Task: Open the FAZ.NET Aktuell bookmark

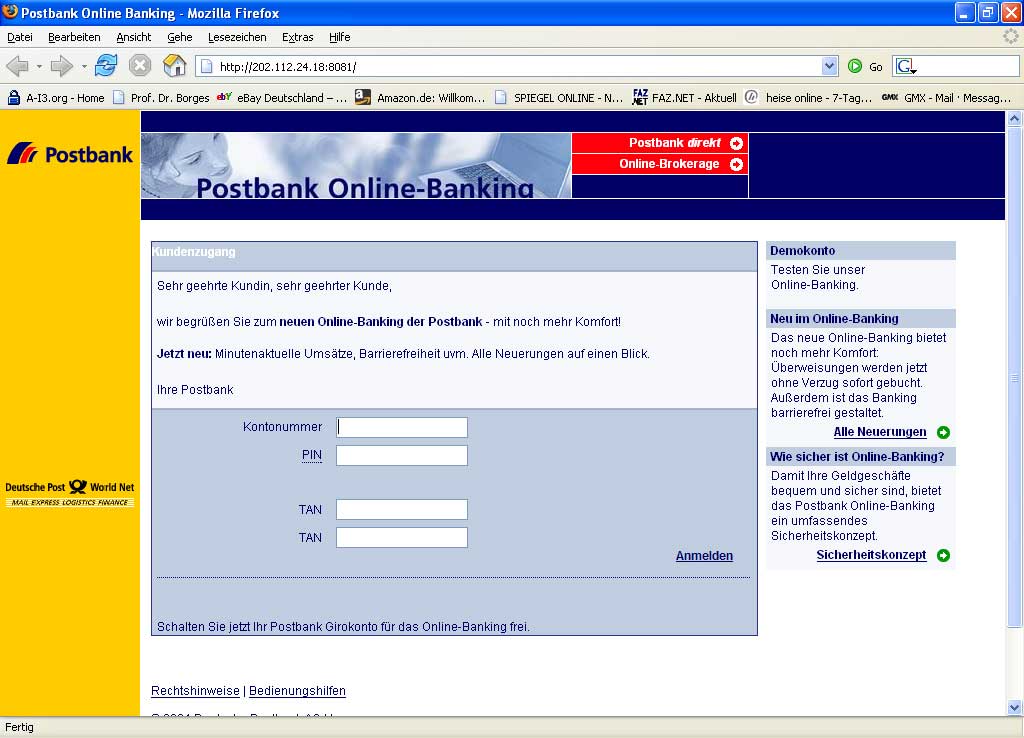Action: (685, 98)
